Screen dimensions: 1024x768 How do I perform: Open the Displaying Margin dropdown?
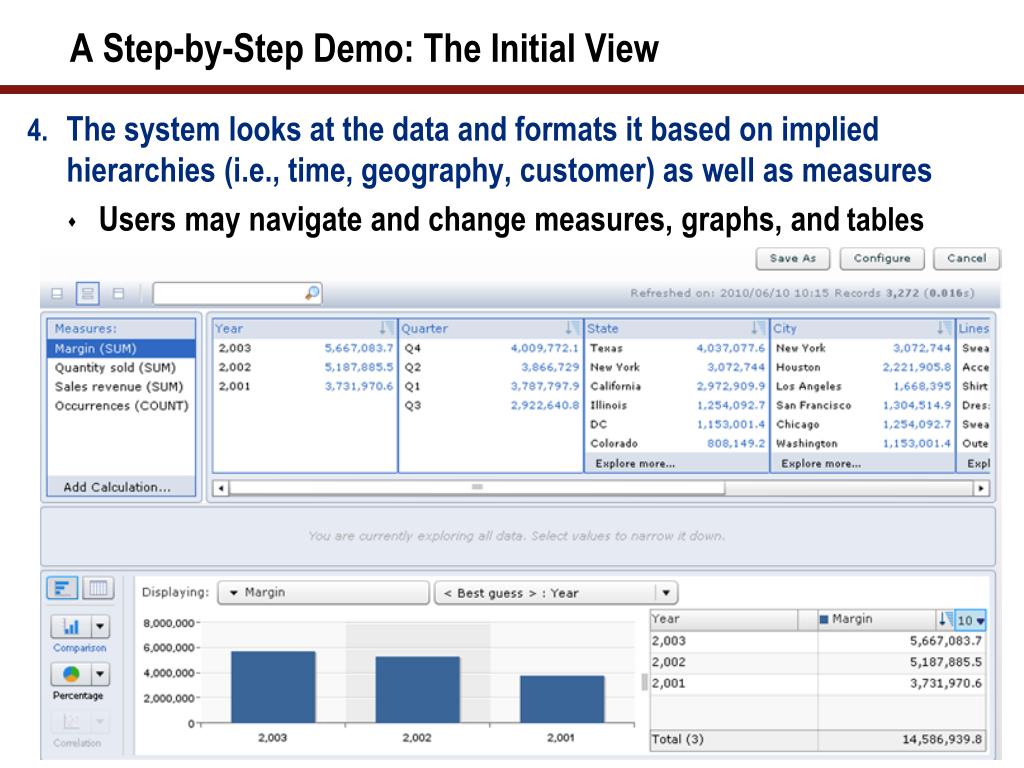(x=323, y=593)
